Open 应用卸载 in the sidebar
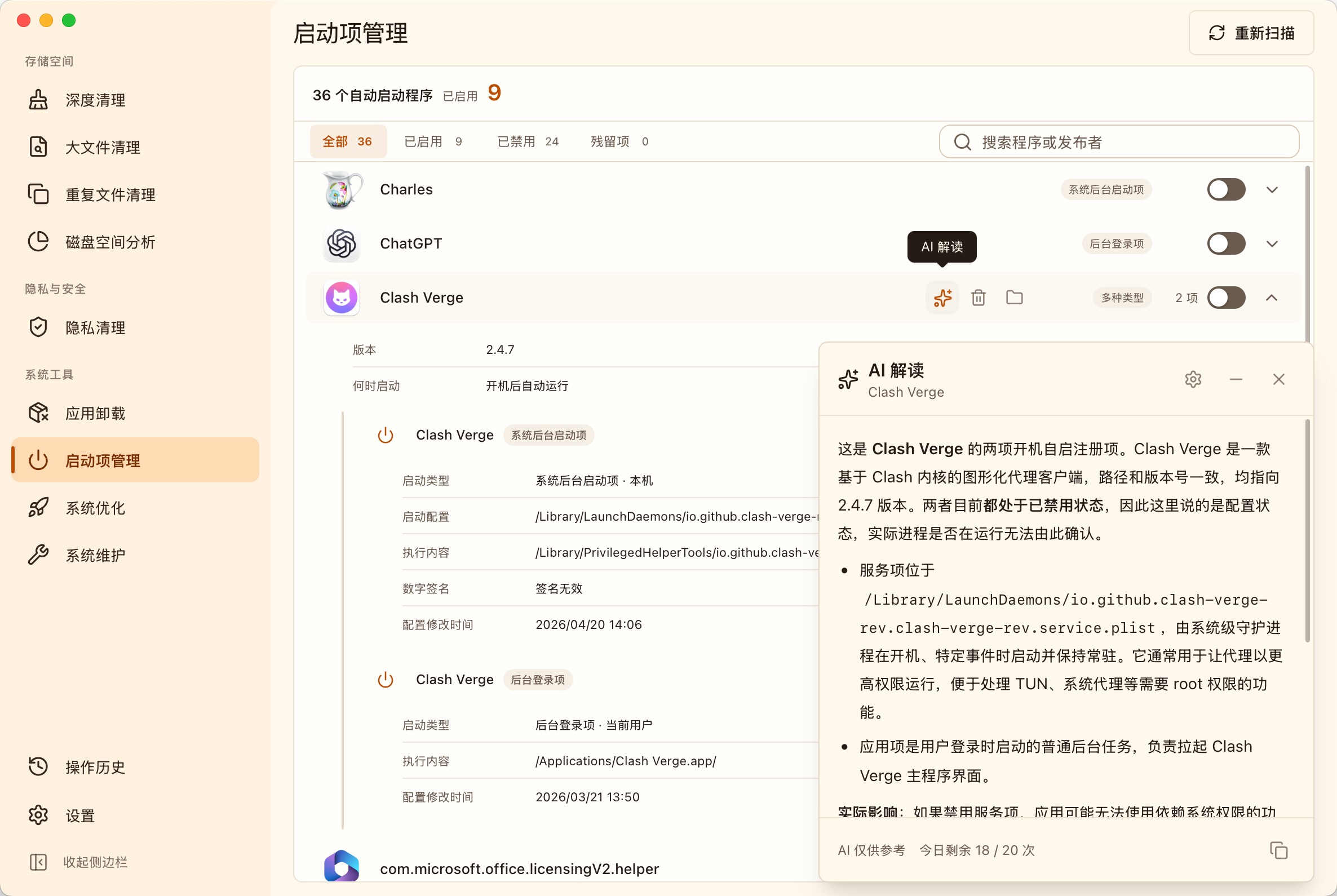 135,414
